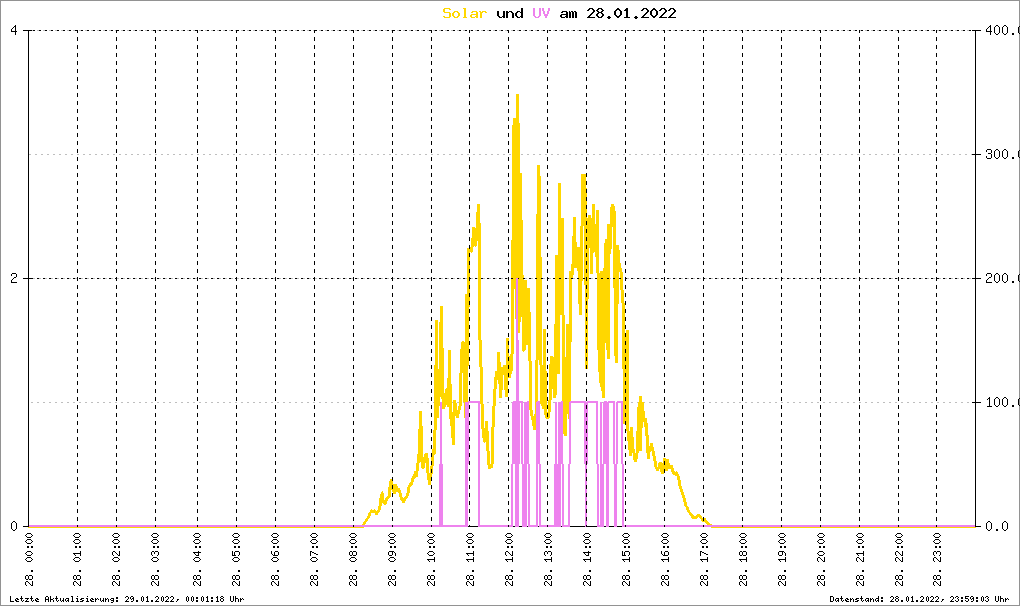
Task: Click the left axis value 4
Action: pos(14,30)
